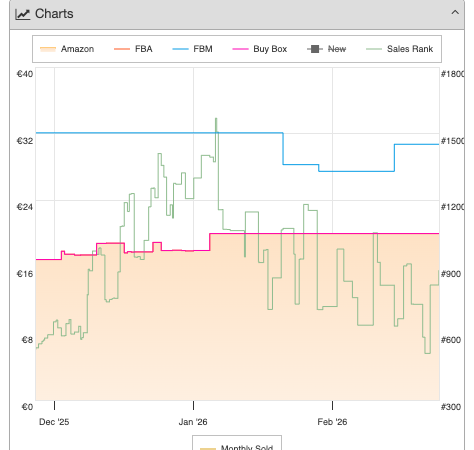Click the blue FBM legend line icon
The width and height of the screenshot is (474, 450).
(x=181, y=49)
